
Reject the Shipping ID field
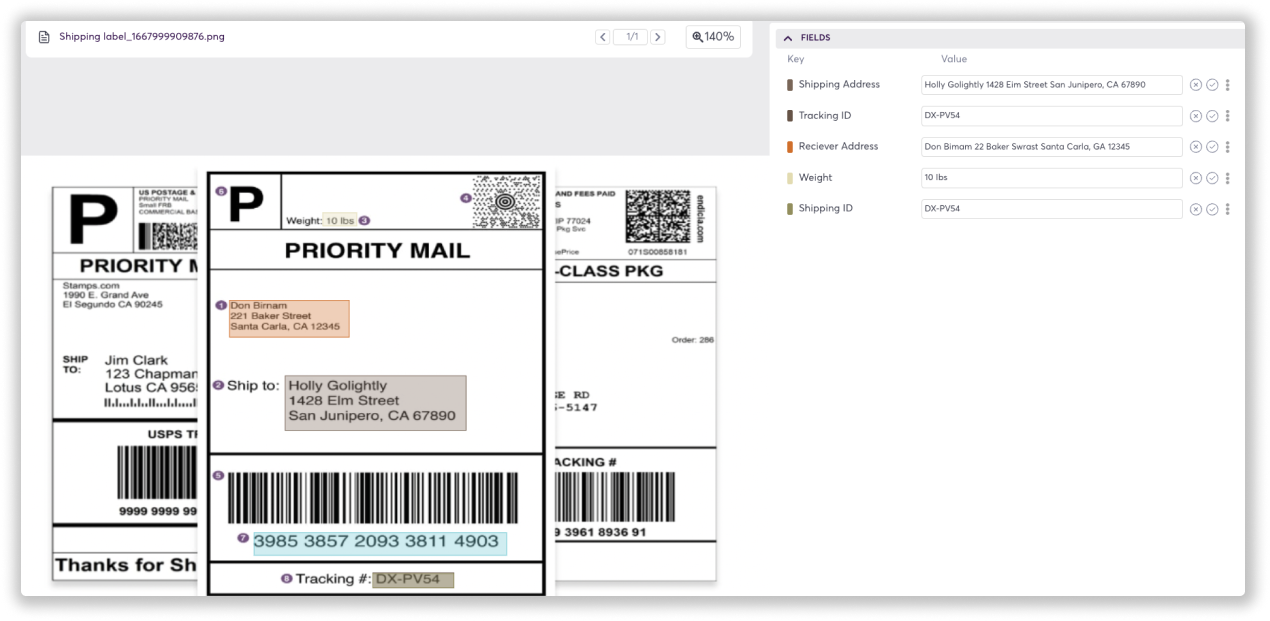coord(1196,208)
